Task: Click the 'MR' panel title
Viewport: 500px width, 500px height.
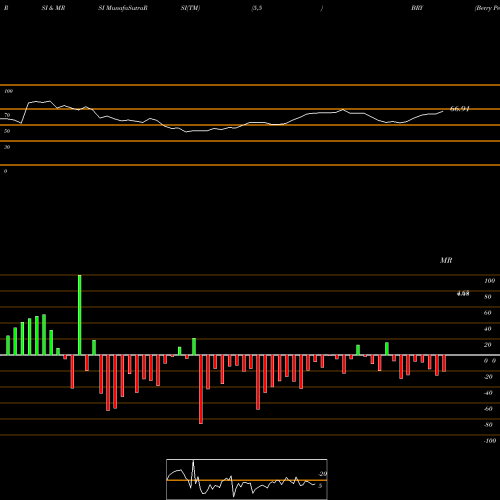Action: click(446, 260)
